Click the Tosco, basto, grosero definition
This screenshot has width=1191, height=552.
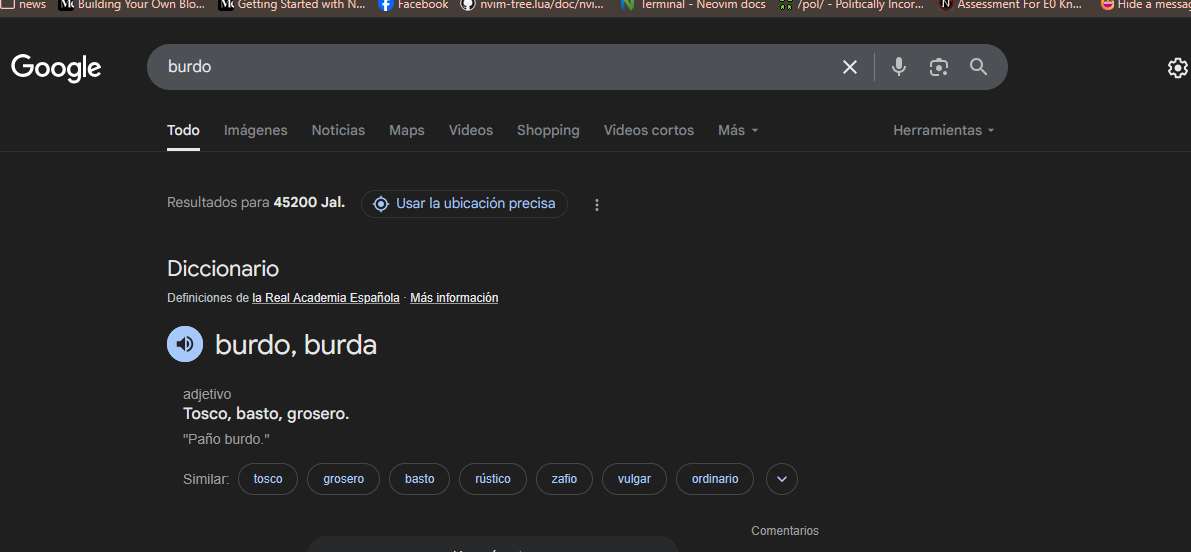266,414
